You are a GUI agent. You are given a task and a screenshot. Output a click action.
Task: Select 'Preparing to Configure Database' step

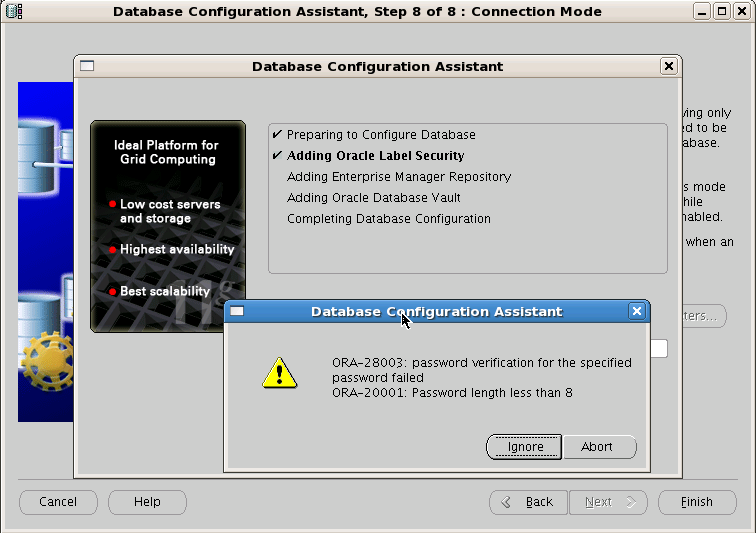(x=381, y=135)
